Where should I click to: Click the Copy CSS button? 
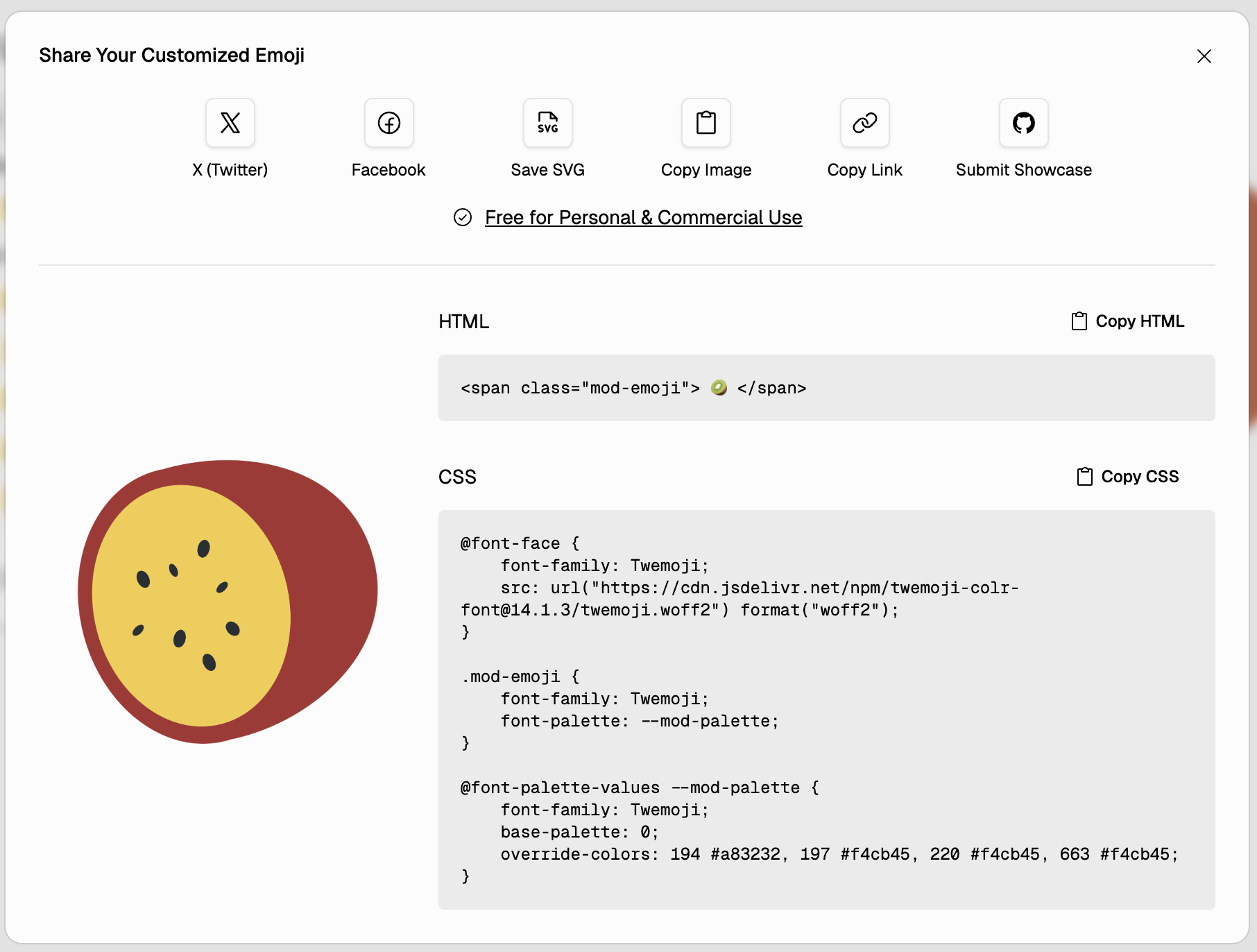pos(1140,477)
